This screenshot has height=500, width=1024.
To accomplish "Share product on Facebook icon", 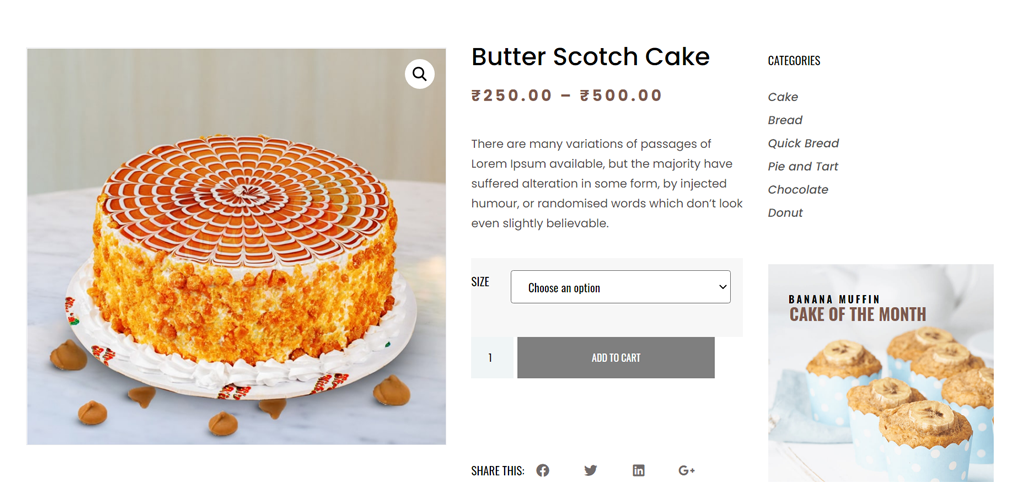I will [x=543, y=470].
